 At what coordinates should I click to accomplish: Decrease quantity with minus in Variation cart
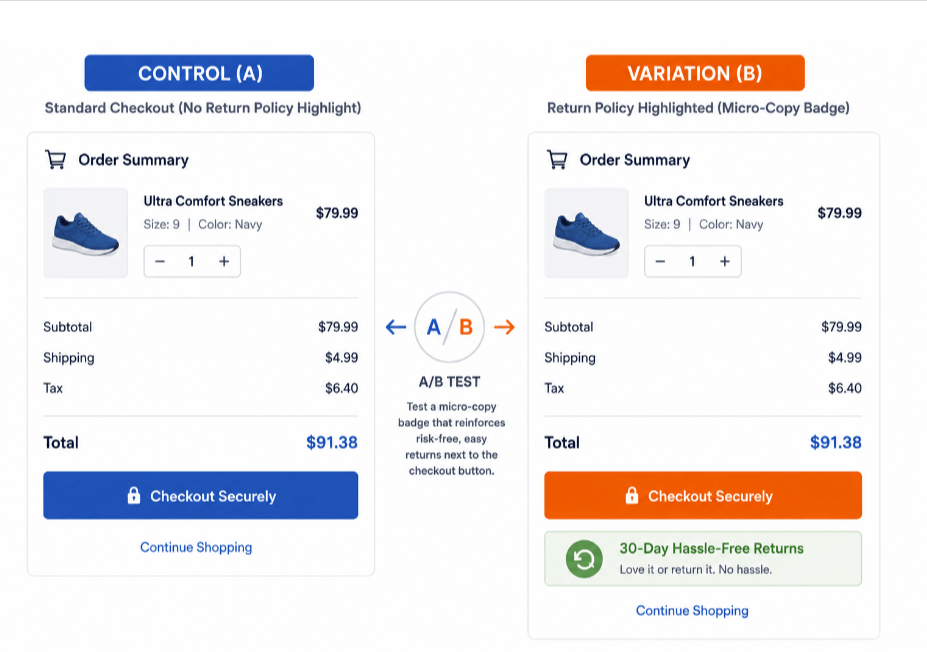tap(660, 261)
